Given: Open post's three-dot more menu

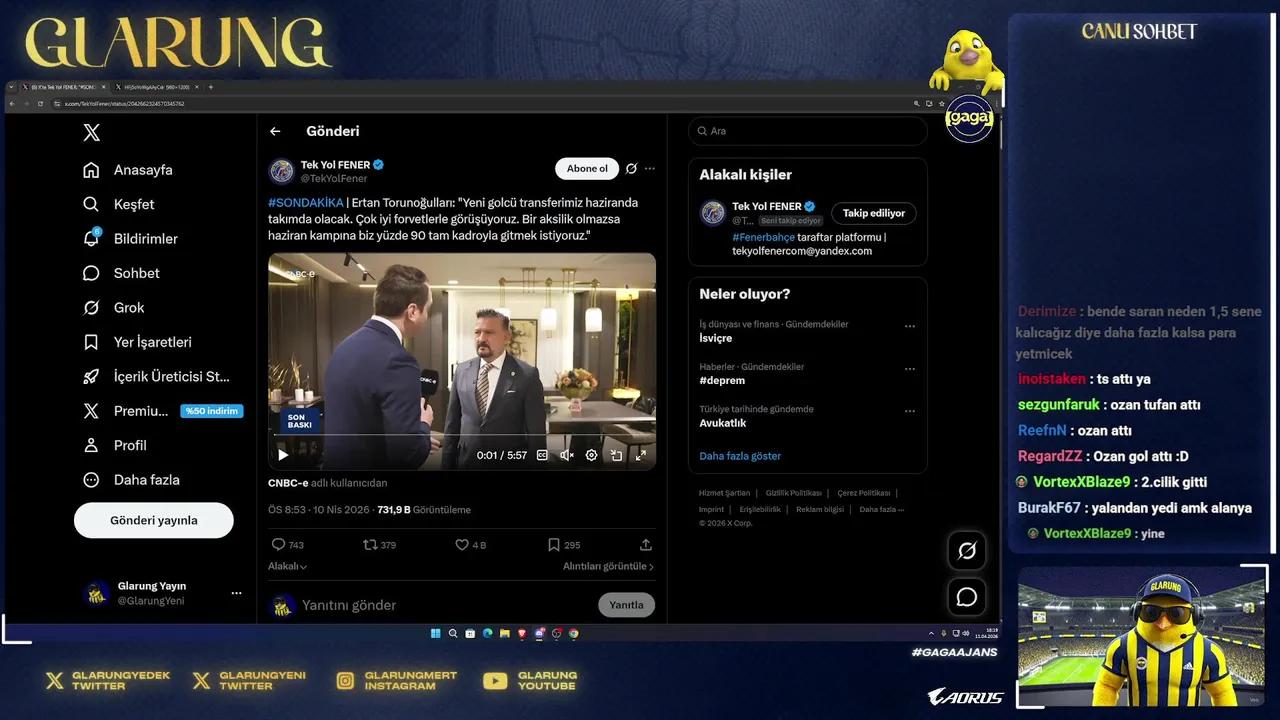Looking at the screenshot, I should [650, 168].
